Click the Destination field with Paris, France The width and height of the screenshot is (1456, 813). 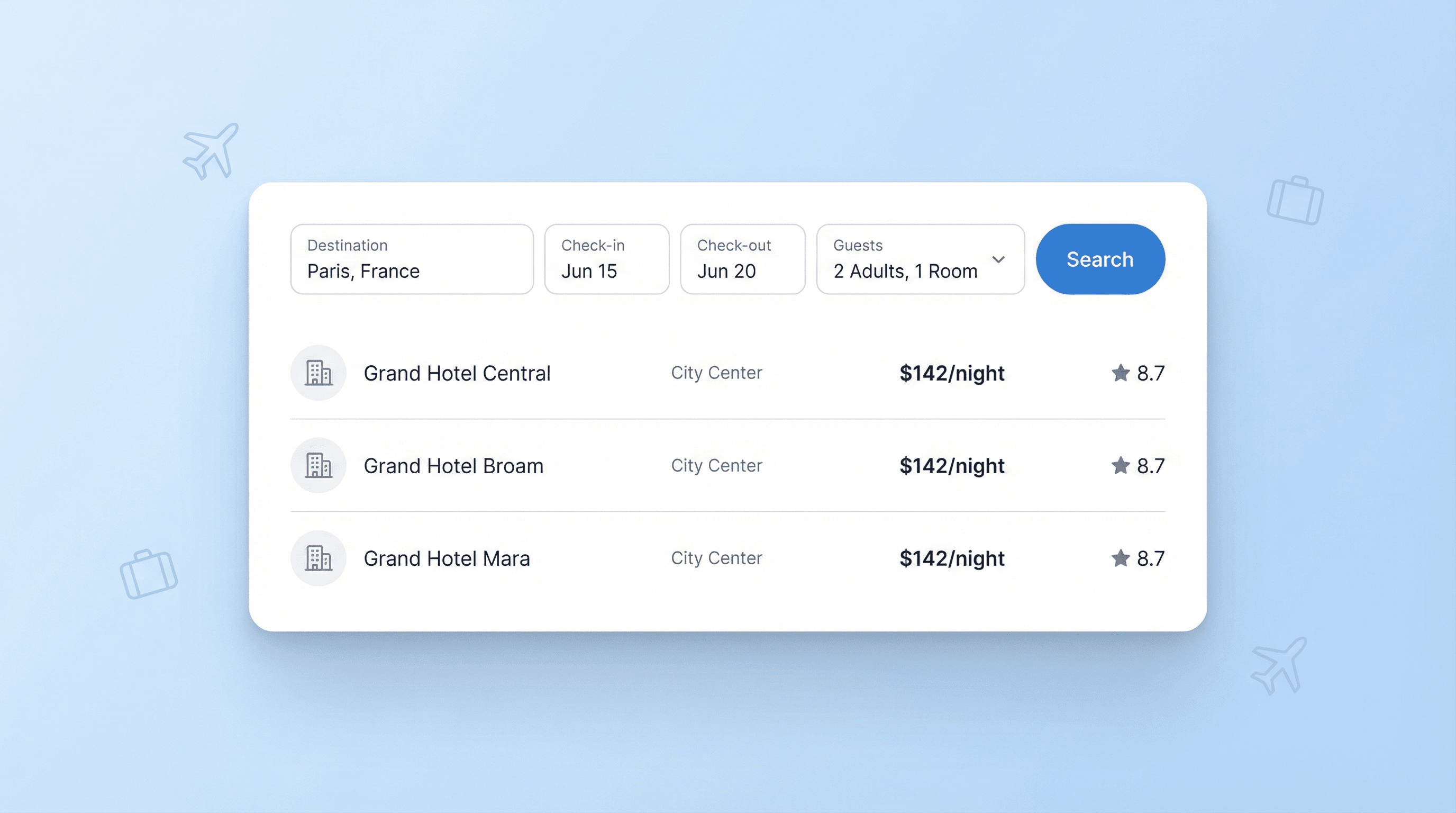[x=412, y=259]
